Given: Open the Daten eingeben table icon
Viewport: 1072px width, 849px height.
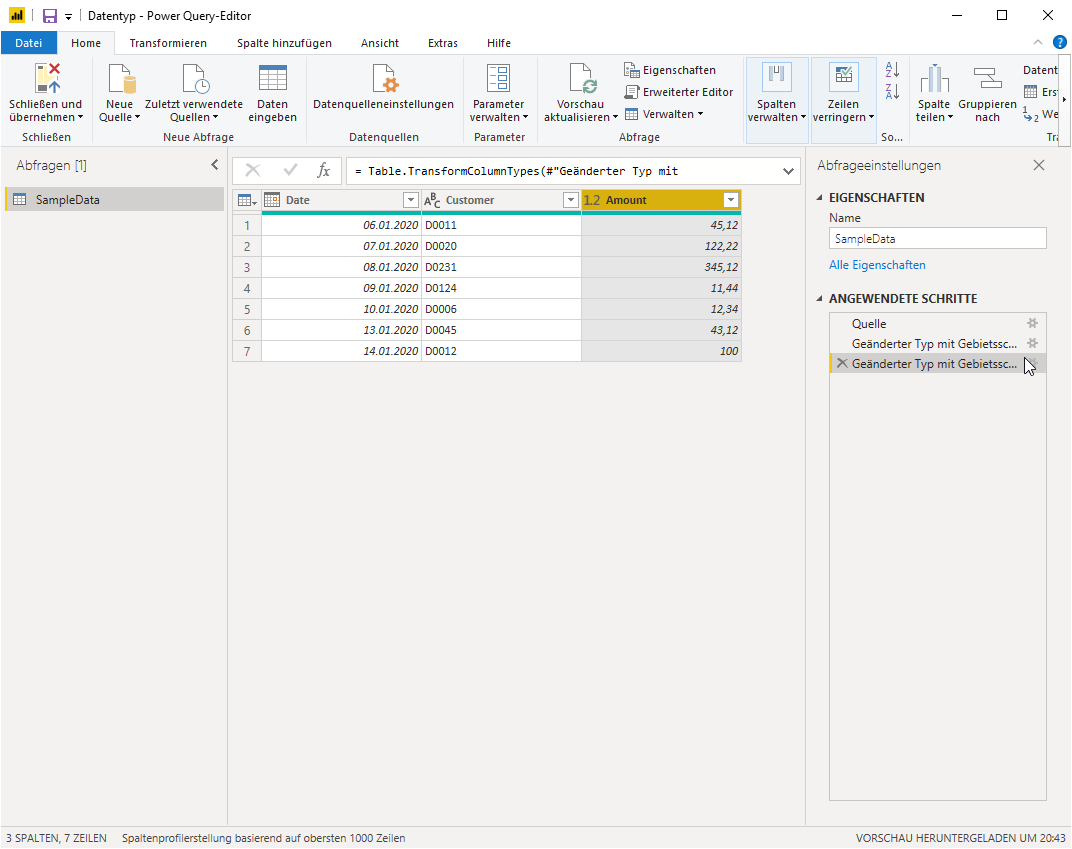Looking at the screenshot, I should (272, 78).
